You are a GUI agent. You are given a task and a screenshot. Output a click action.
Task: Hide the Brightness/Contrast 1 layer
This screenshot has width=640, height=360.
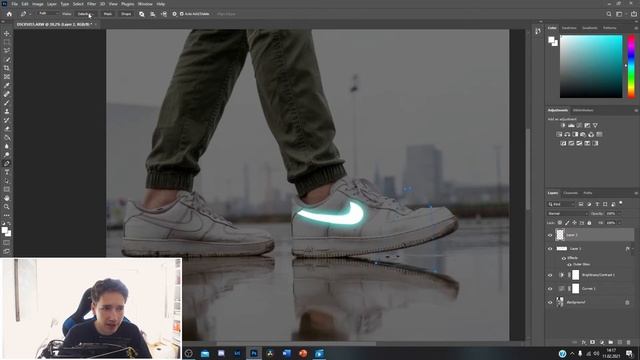tap(550, 275)
